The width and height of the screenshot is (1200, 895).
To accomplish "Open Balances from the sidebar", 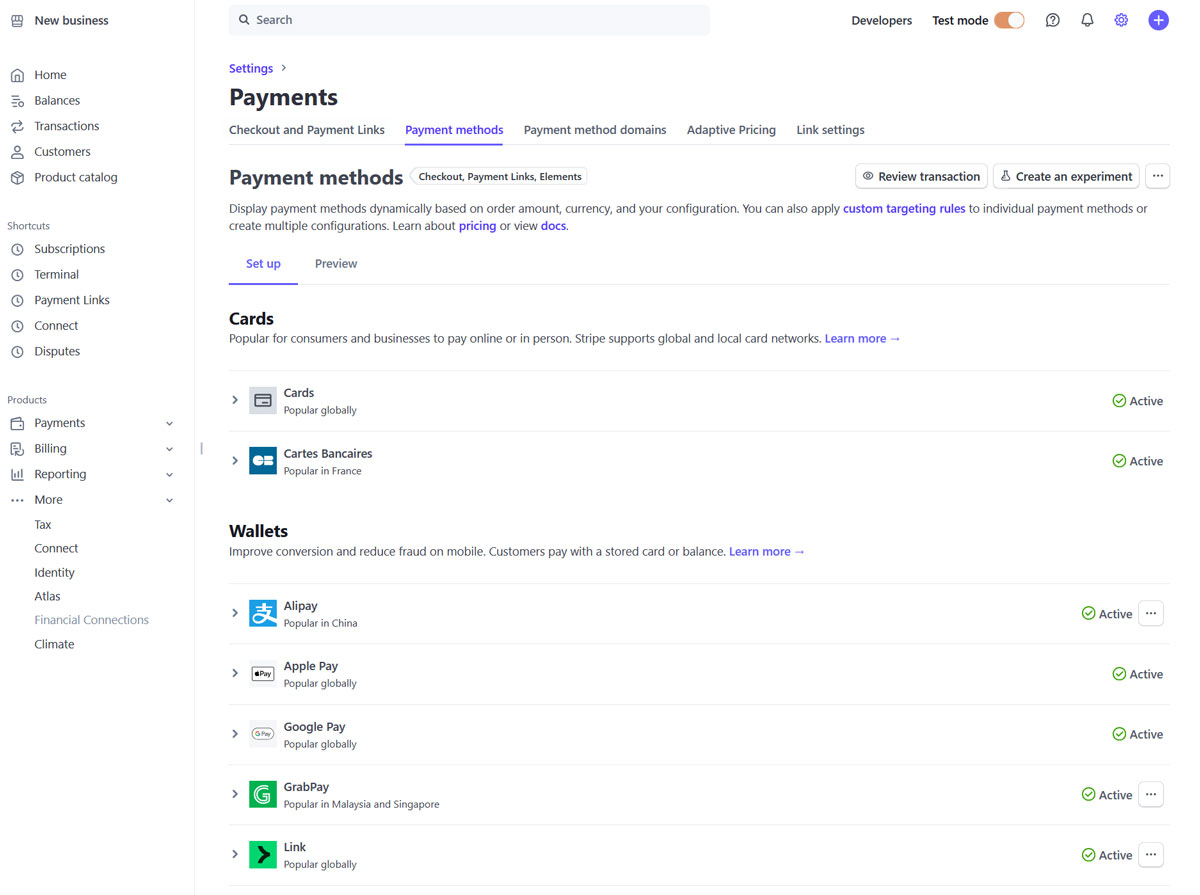I will (x=57, y=101).
